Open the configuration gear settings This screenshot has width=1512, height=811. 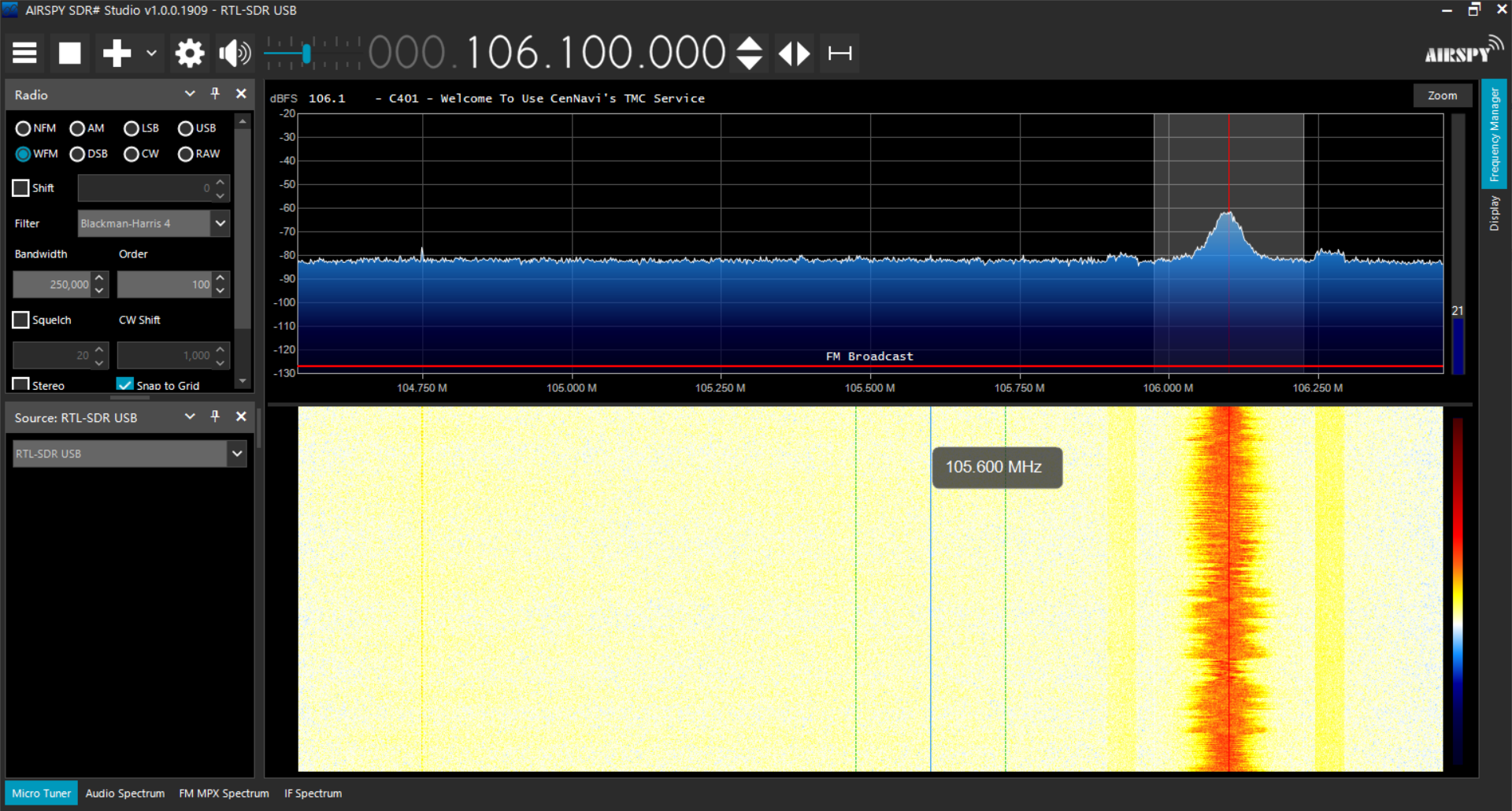tap(190, 53)
